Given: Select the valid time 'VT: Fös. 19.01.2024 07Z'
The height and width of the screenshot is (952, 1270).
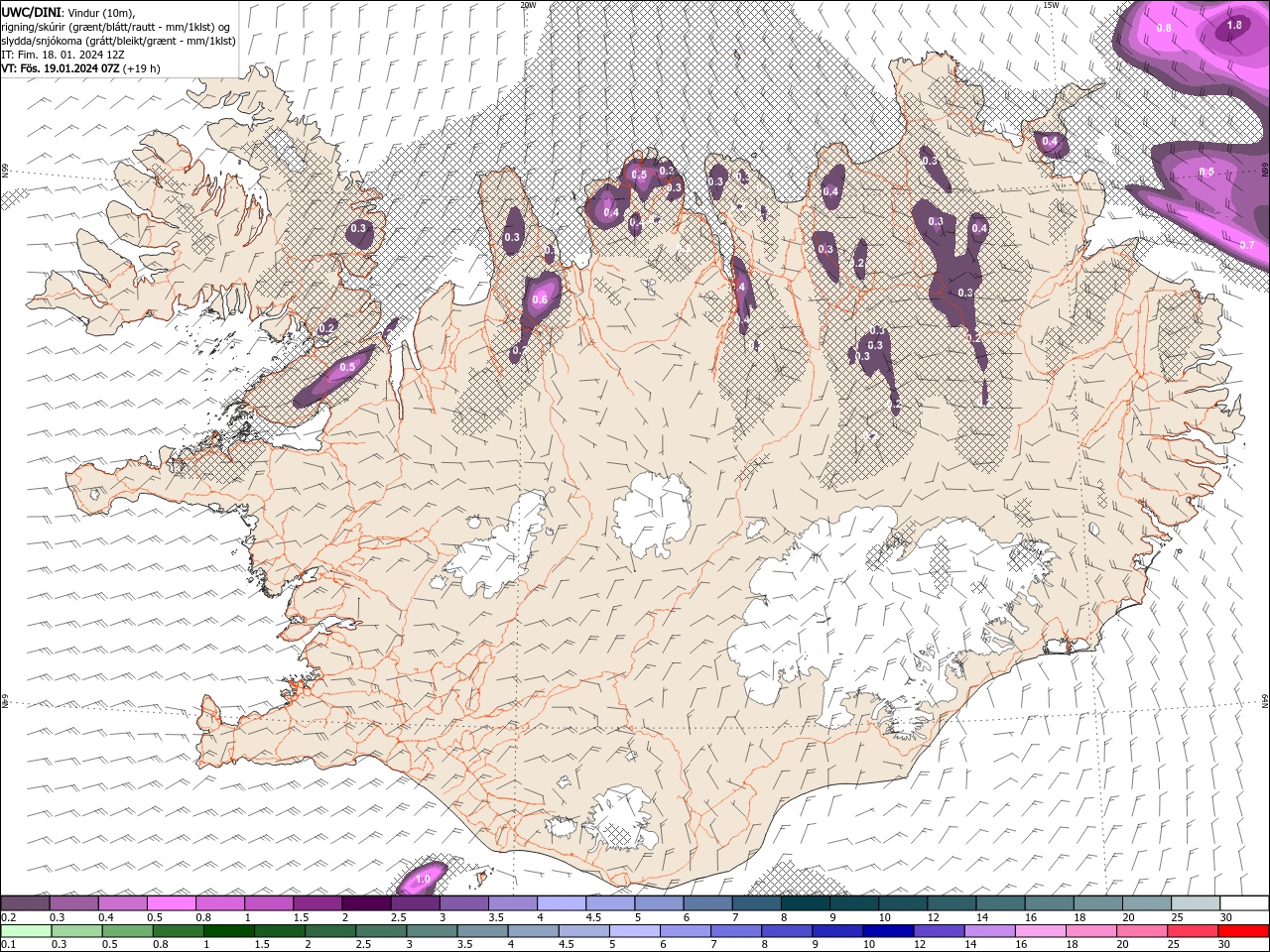Looking at the screenshot, I should pyautogui.click(x=61, y=68).
